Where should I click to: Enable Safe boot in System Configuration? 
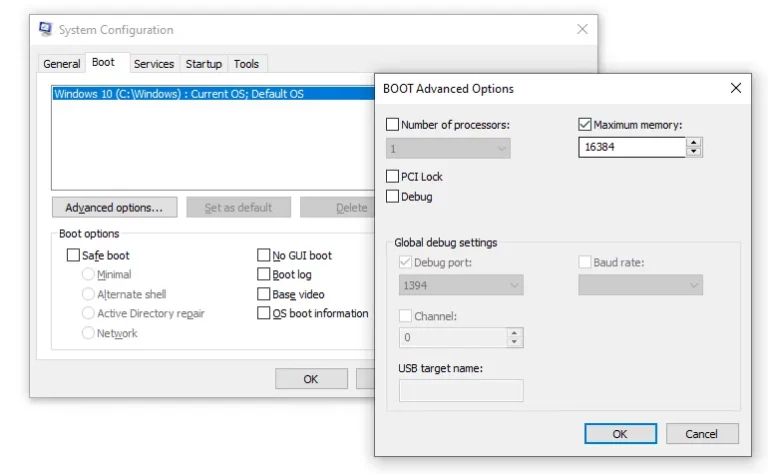(x=73, y=255)
